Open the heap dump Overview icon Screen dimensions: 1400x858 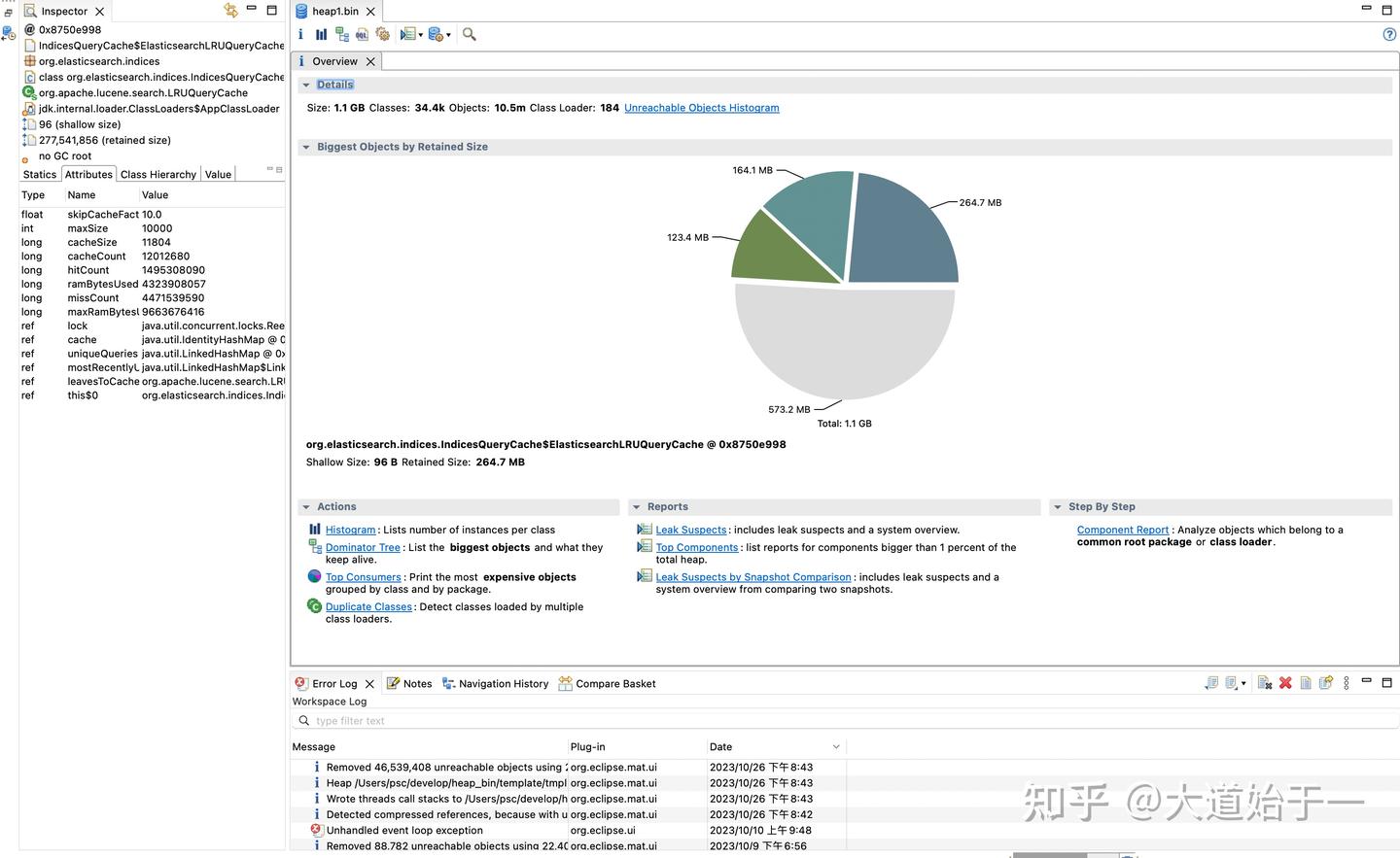tap(300, 34)
